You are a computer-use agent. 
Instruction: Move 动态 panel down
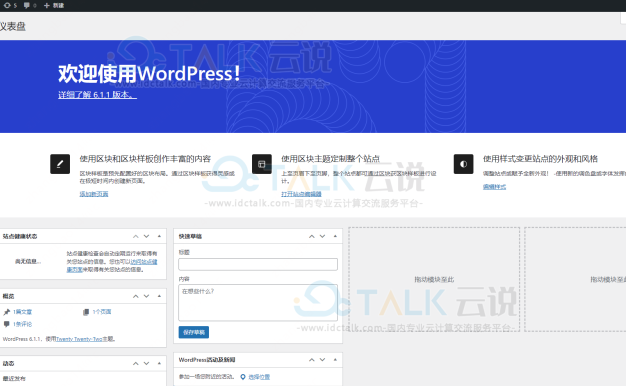[147, 363]
